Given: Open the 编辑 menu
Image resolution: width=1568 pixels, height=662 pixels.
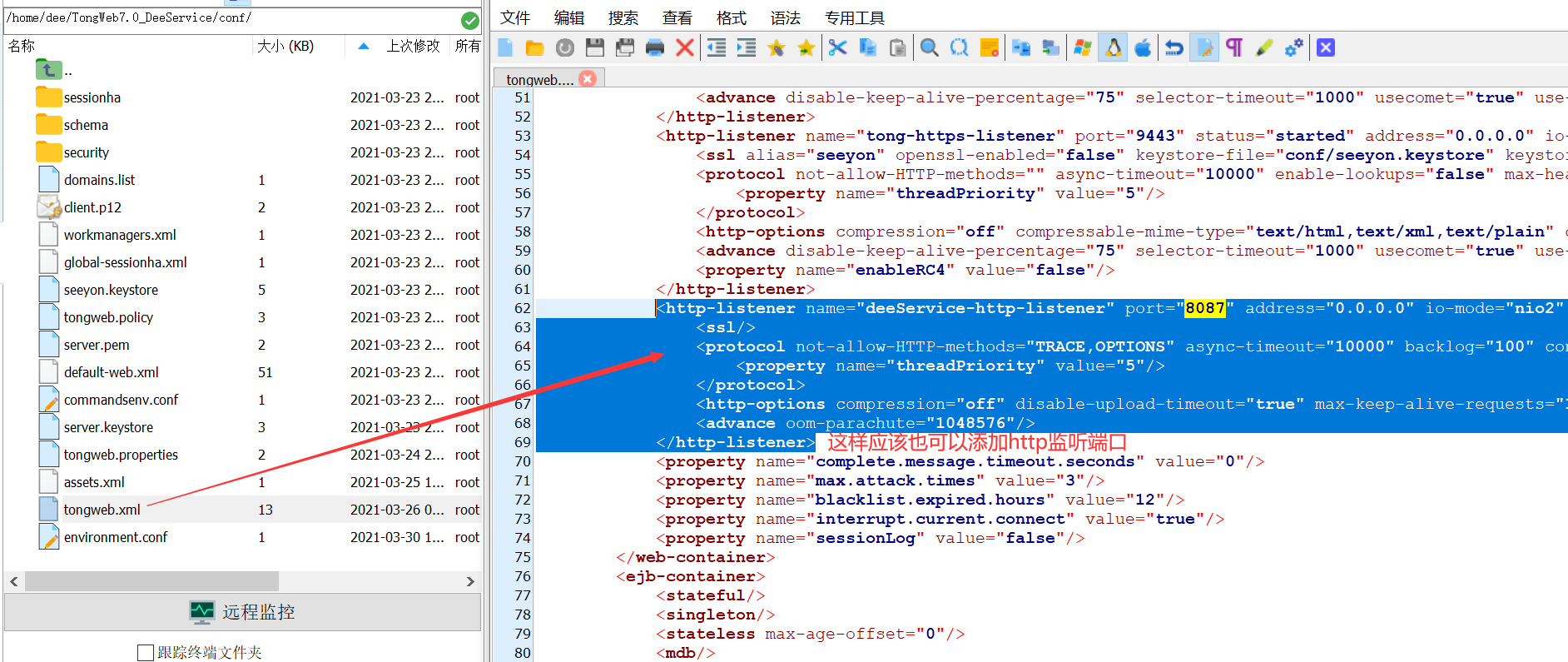Looking at the screenshot, I should pyautogui.click(x=569, y=18).
